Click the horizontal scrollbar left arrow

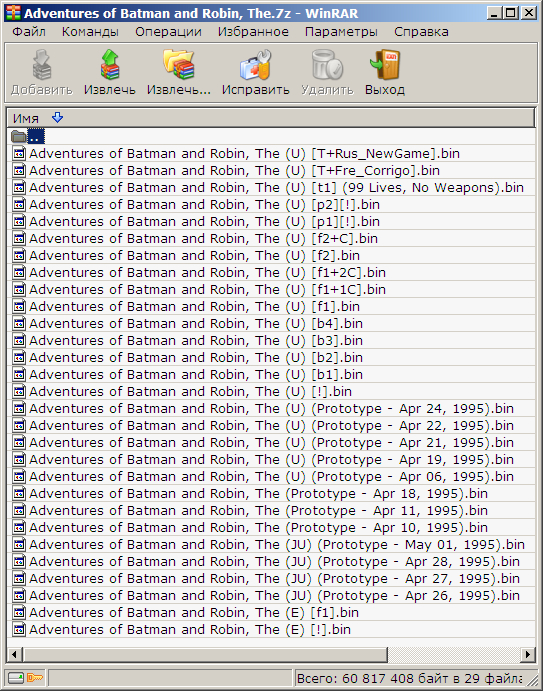(14, 654)
